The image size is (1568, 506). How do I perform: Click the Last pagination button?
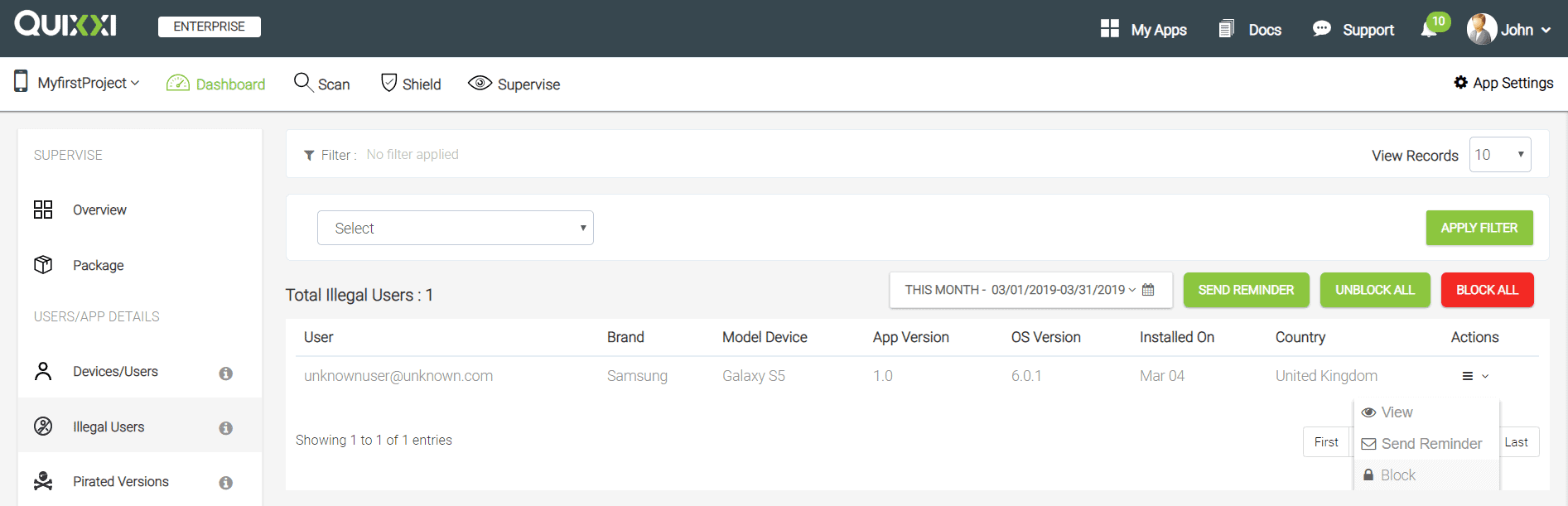[x=1517, y=442]
